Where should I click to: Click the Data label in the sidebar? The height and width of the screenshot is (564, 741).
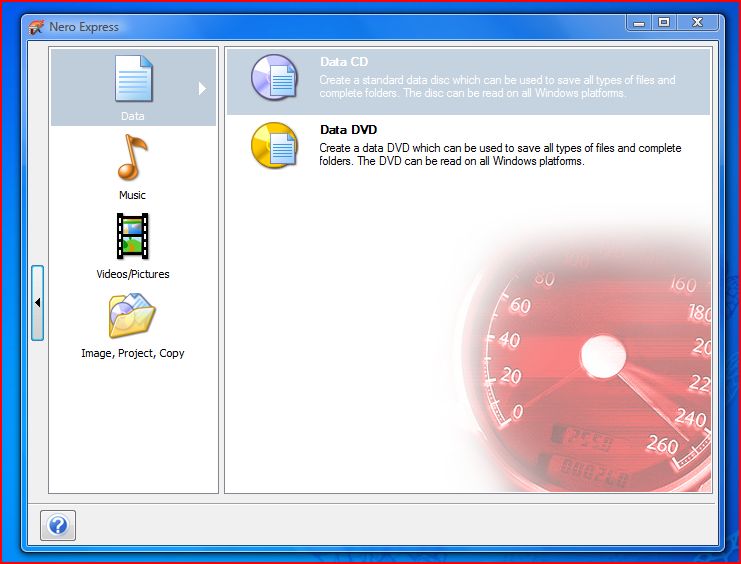tap(132, 116)
